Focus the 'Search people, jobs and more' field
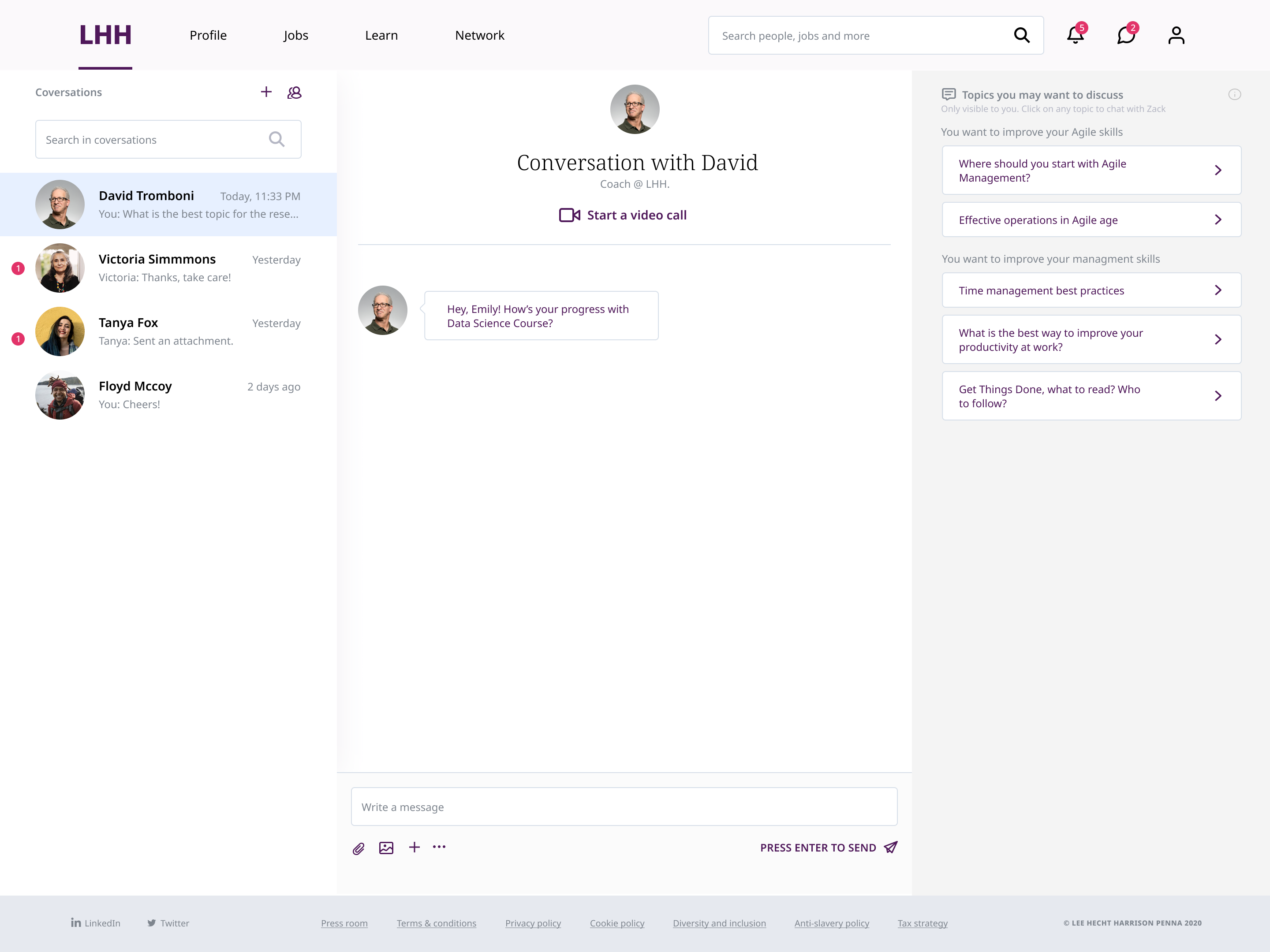This screenshot has width=1270, height=952. (x=876, y=36)
